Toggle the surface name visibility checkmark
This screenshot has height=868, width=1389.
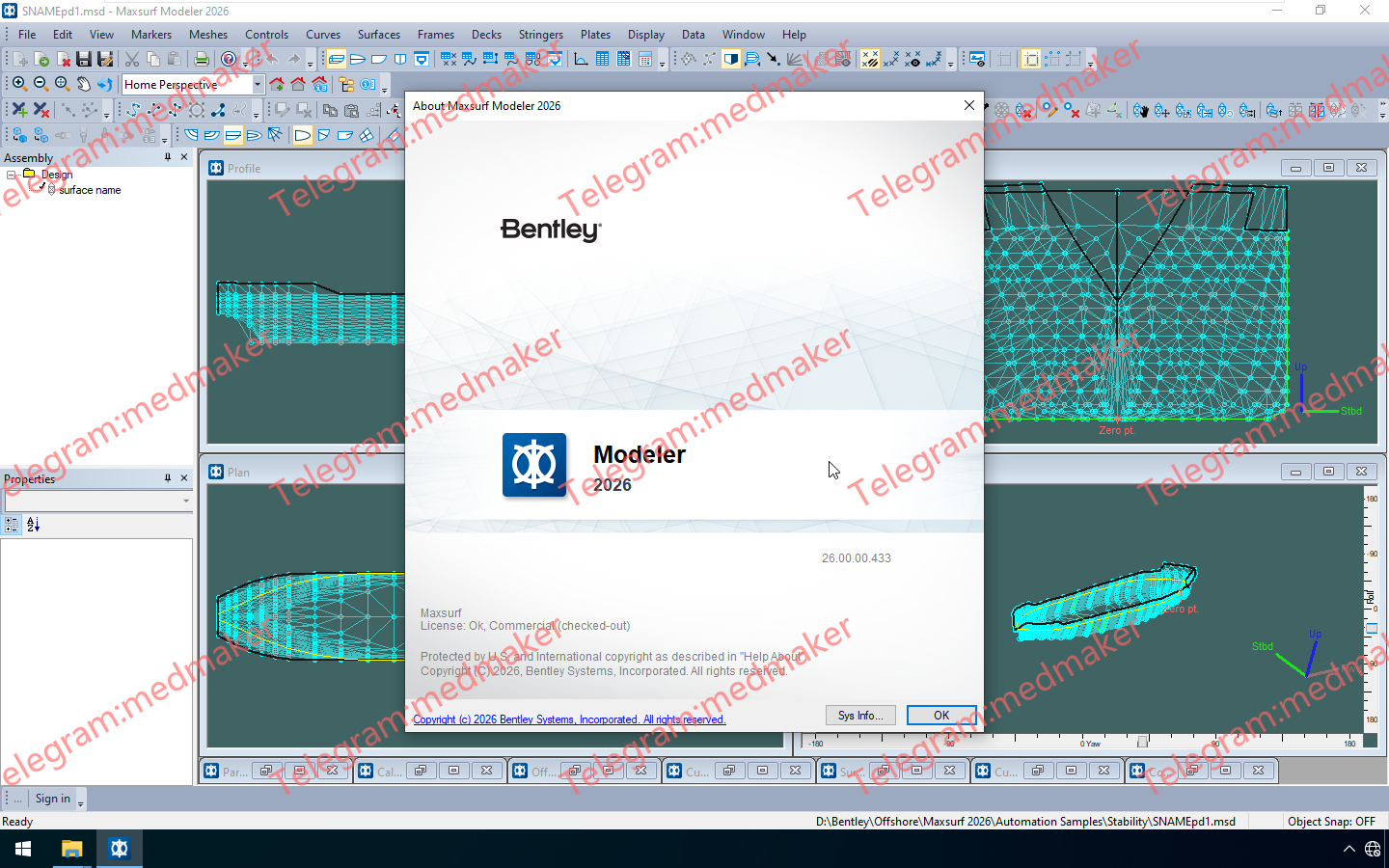point(41,188)
